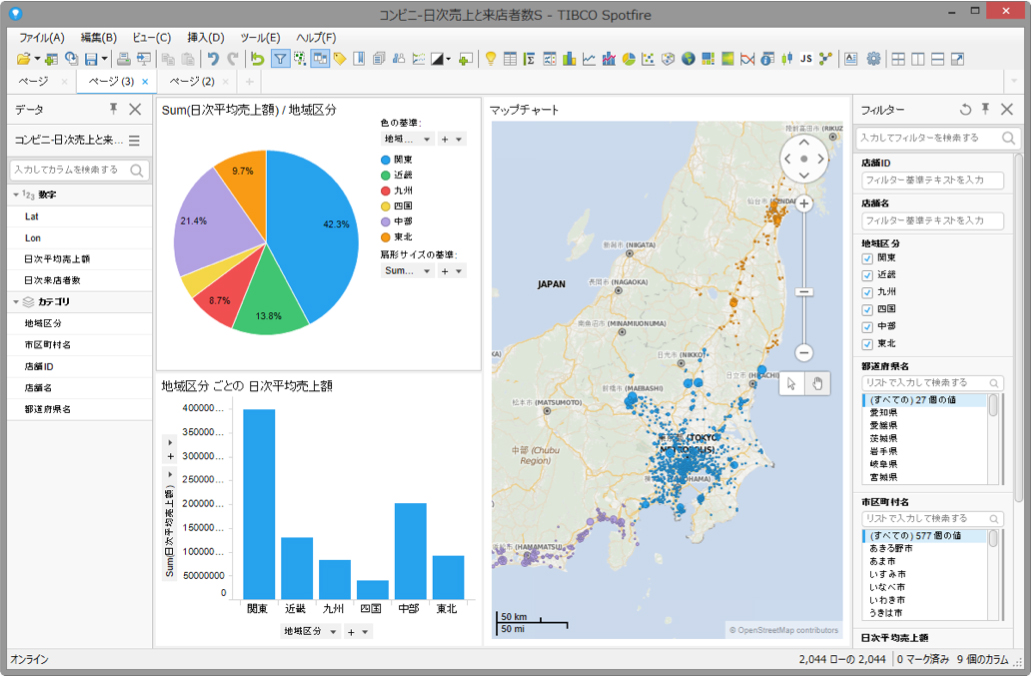Click the recommendations lightbulb icon
The width and height of the screenshot is (1032, 677).
pos(491,59)
